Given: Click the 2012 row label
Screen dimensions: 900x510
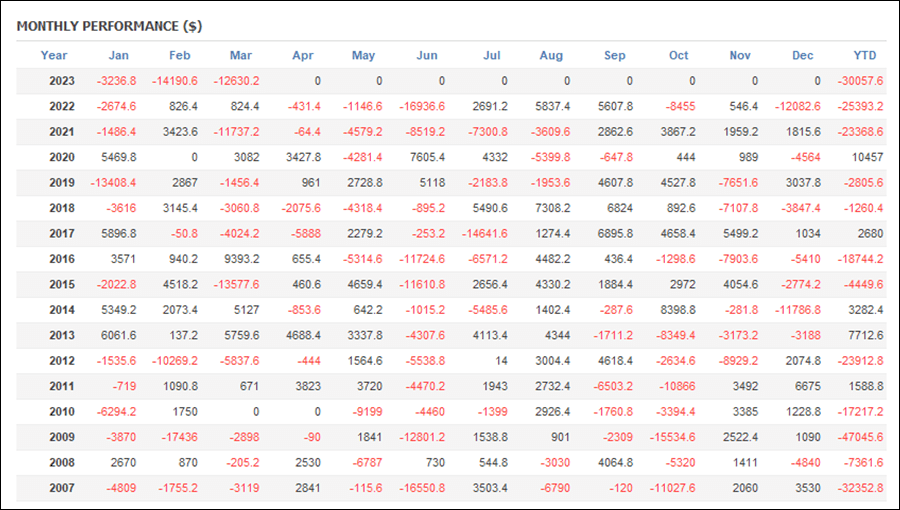Looking at the screenshot, I should 62,361.
